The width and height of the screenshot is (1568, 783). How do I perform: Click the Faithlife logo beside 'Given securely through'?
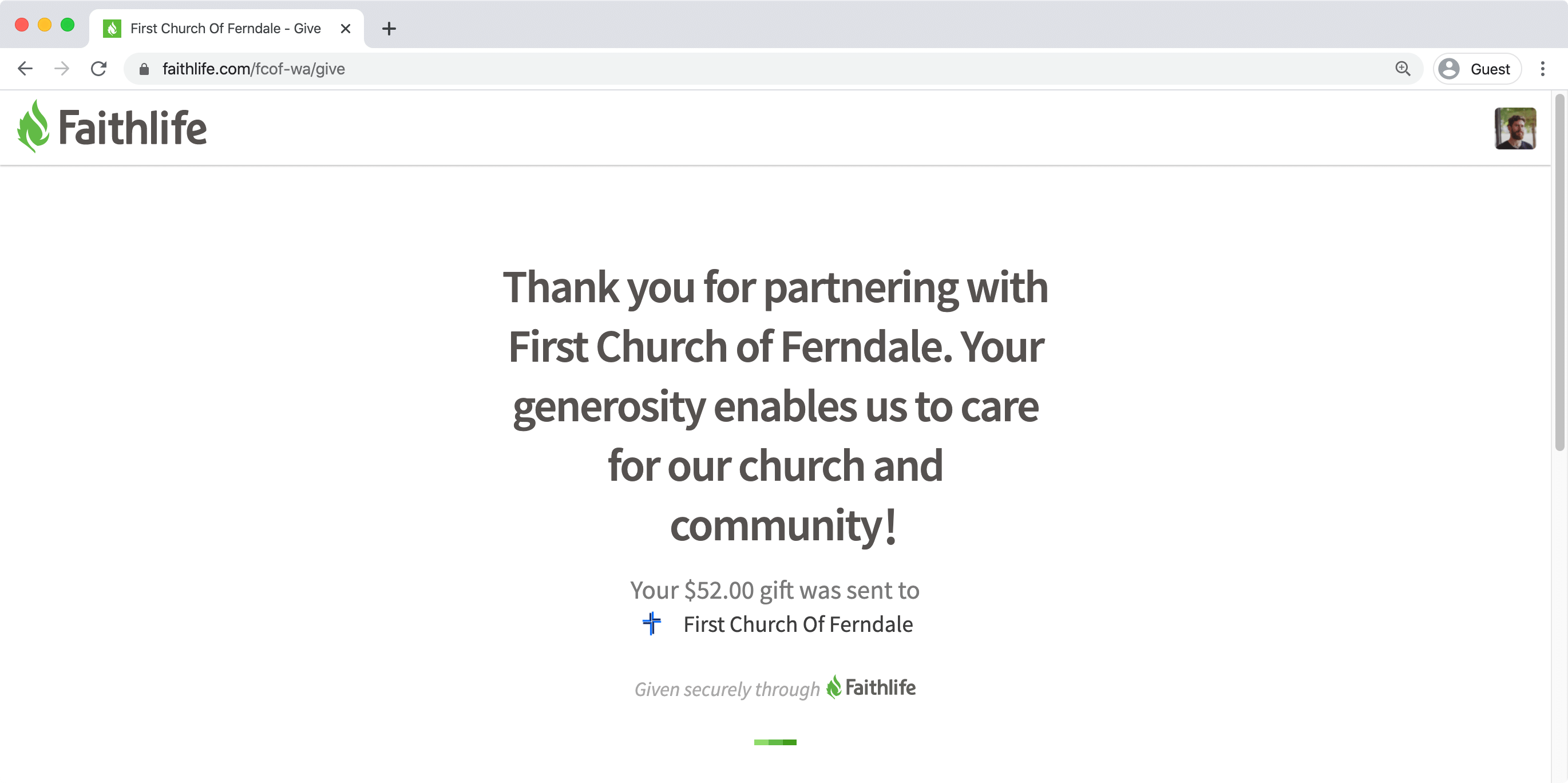click(870, 687)
